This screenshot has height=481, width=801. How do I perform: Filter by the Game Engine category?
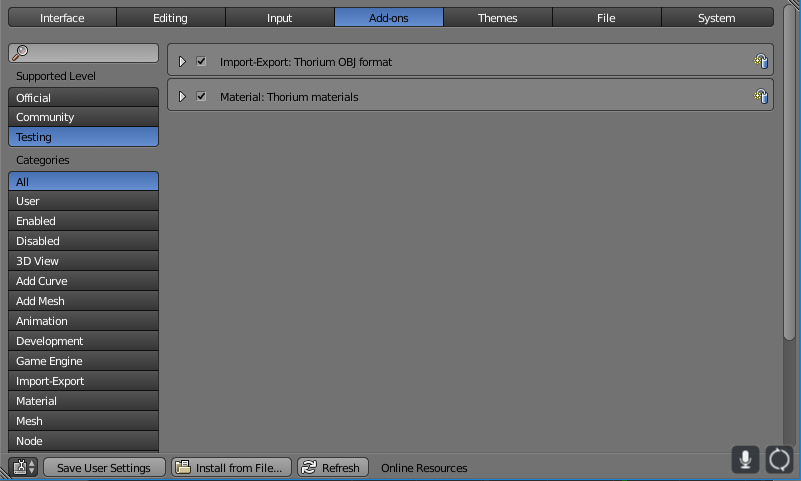pos(83,360)
